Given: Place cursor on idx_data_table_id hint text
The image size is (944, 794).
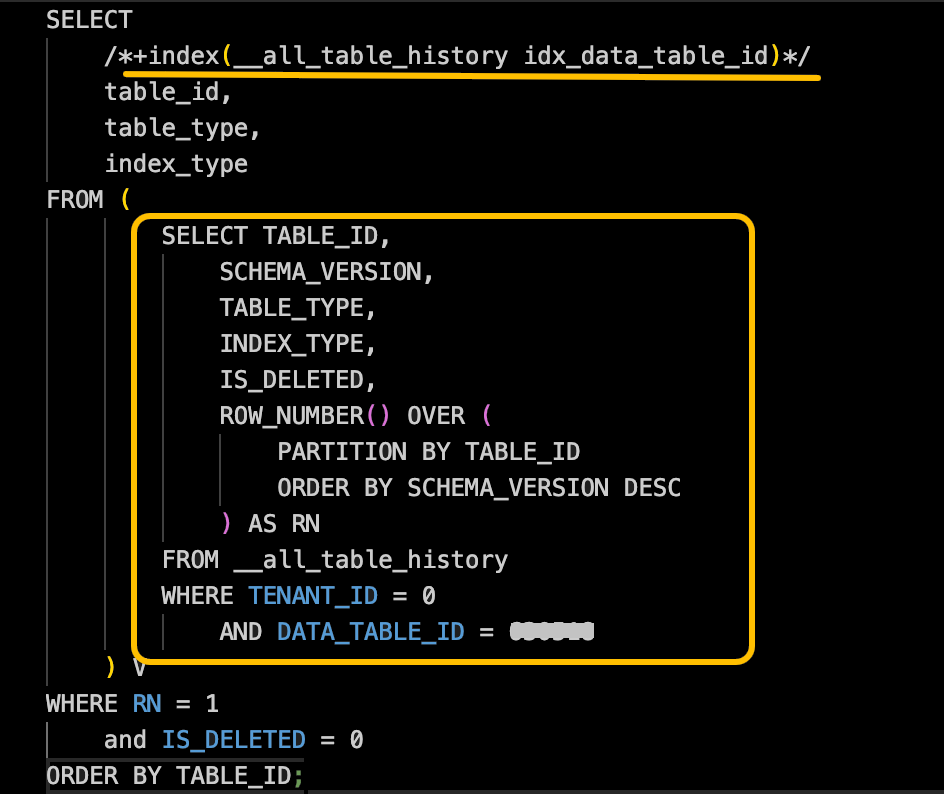Looking at the screenshot, I should click(x=646, y=55).
